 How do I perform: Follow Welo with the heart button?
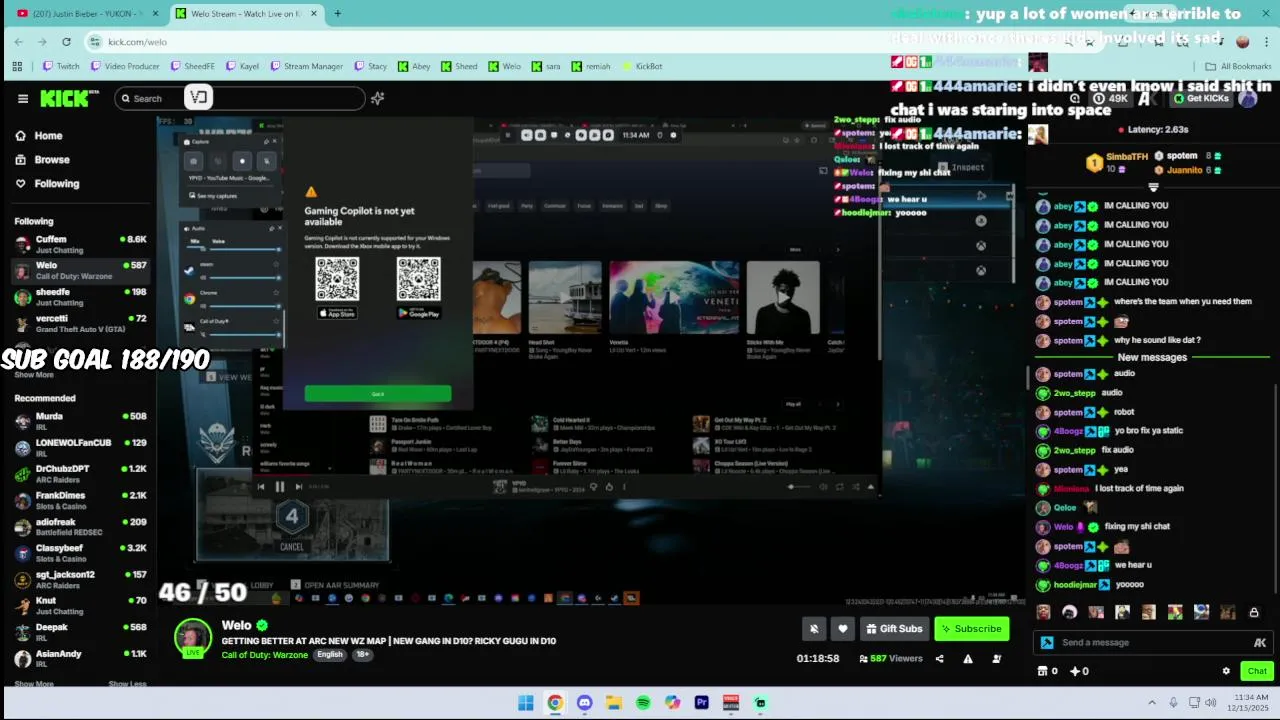pyautogui.click(x=843, y=629)
